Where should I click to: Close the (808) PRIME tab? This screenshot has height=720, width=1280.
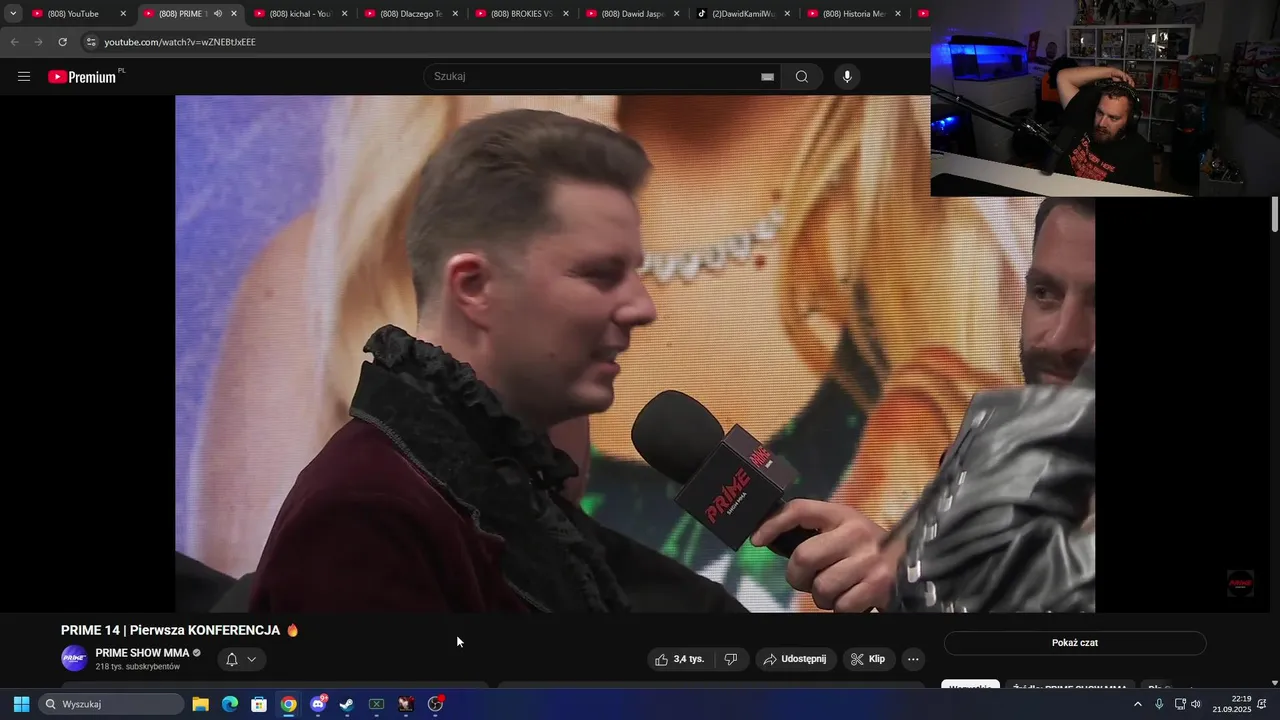234,14
